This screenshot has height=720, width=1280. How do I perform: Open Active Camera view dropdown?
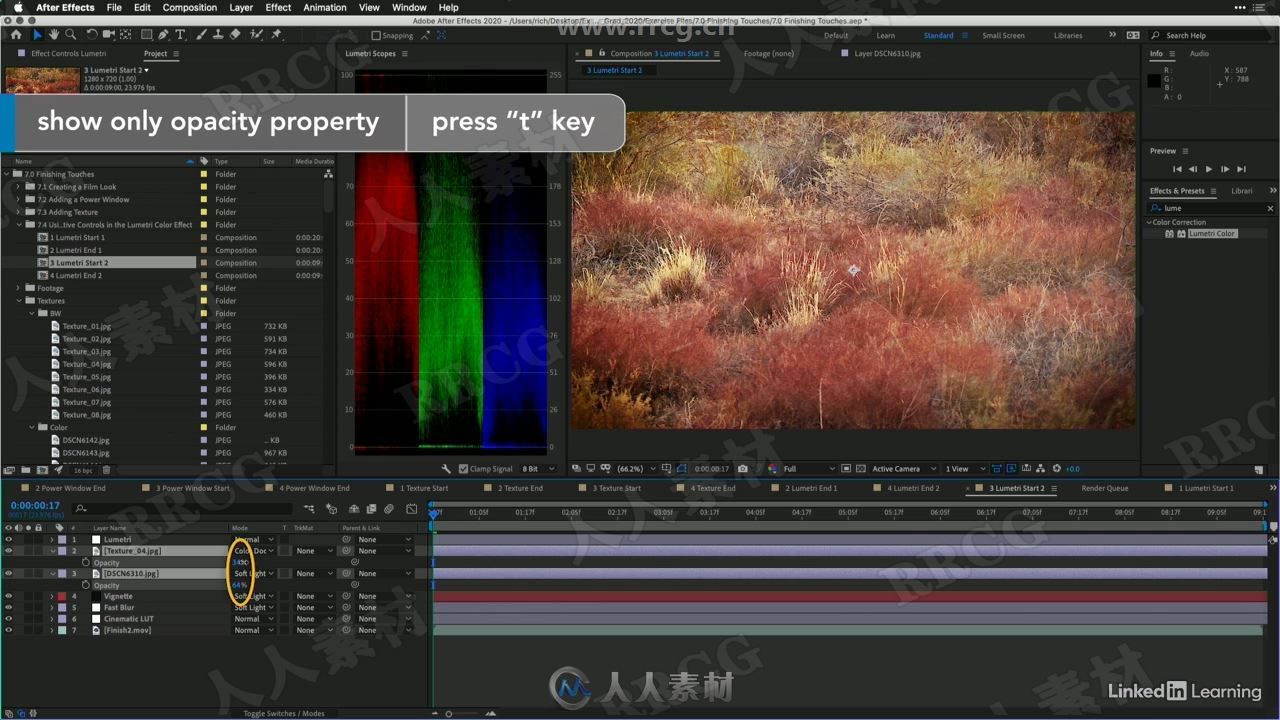point(904,468)
